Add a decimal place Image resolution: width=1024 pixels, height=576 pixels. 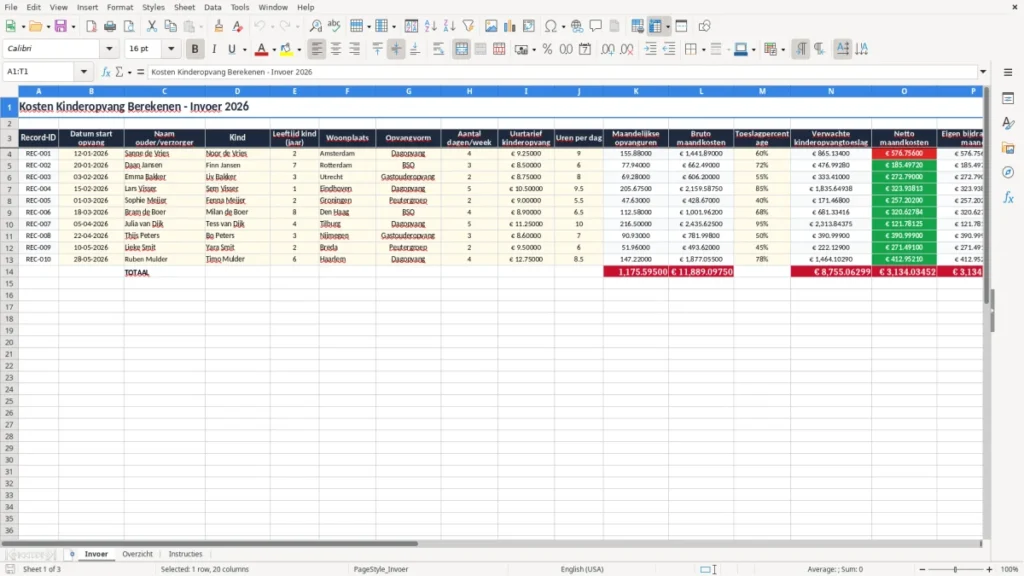click(607, 49)
